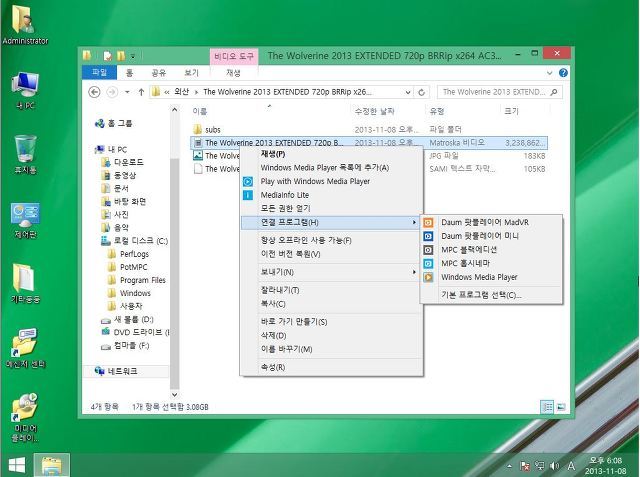Click 항상 오프라인 사용 가능(F)
The image size is (640, 477).
coord(331,240)
